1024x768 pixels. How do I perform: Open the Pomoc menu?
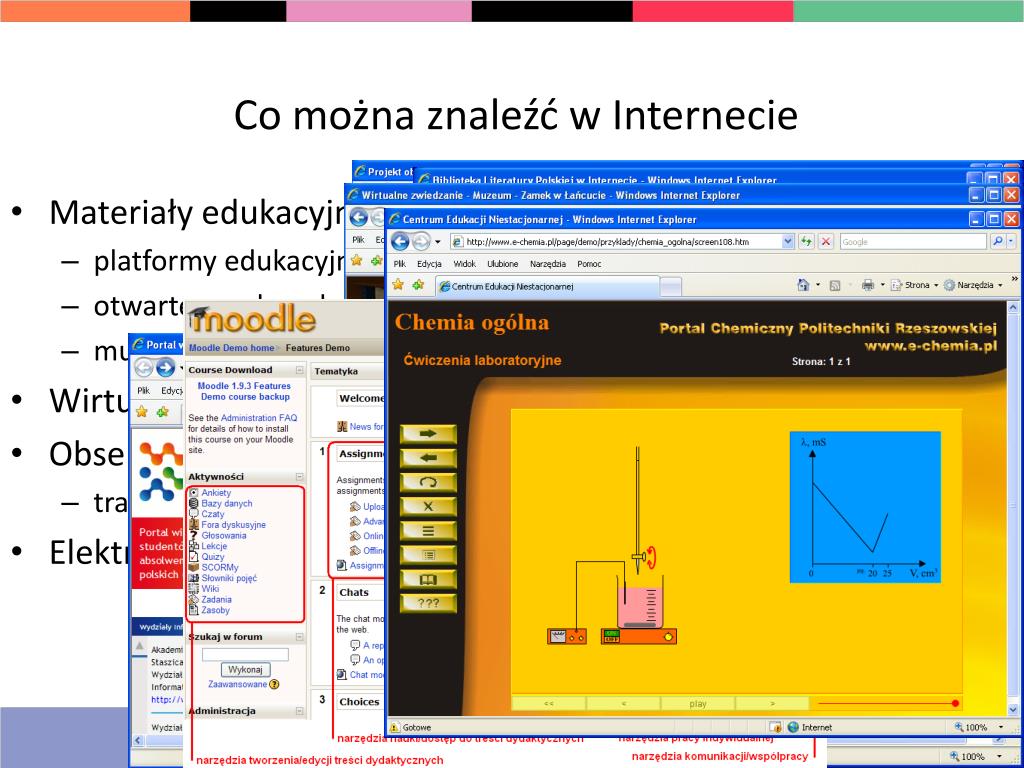[589, 264]
